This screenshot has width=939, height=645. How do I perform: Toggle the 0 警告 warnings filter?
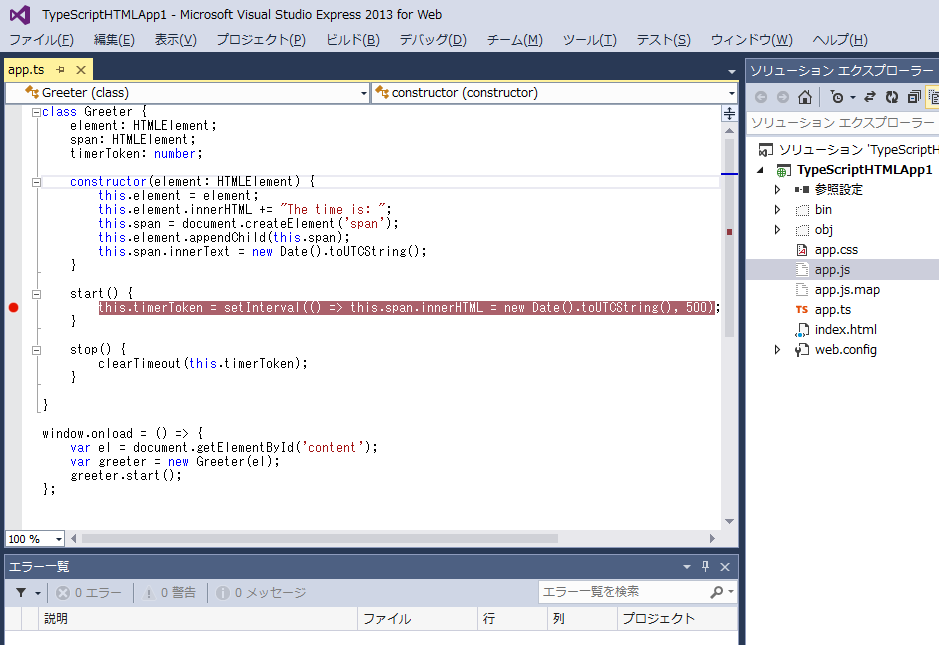click(x=169, y=593)
